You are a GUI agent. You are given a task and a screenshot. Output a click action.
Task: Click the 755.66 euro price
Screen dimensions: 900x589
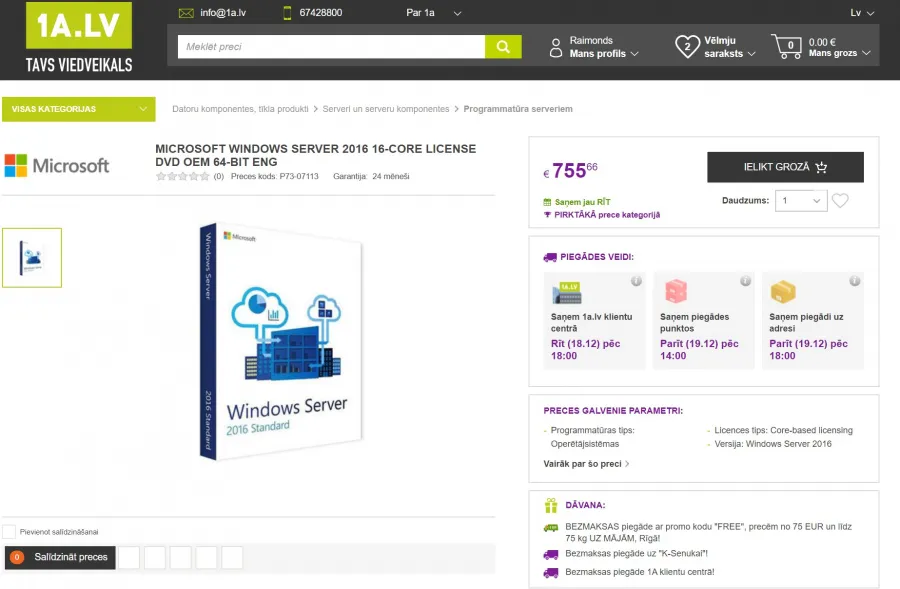click(x=571, y=170)
